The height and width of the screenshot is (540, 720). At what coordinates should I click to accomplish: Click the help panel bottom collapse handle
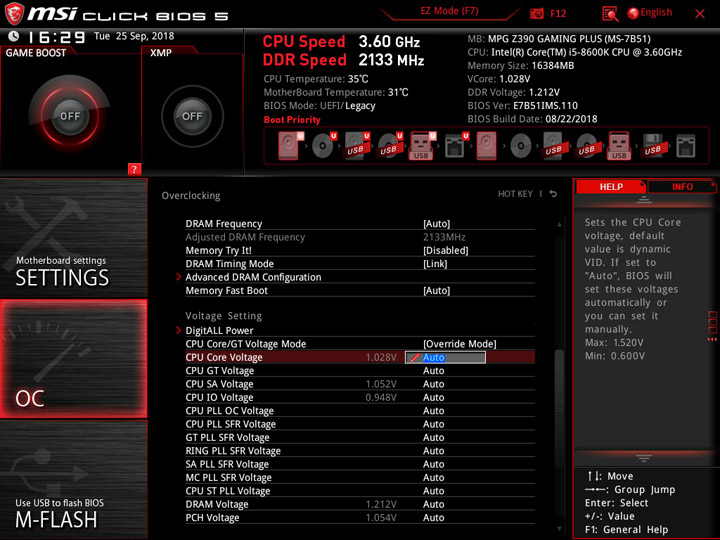644,458
